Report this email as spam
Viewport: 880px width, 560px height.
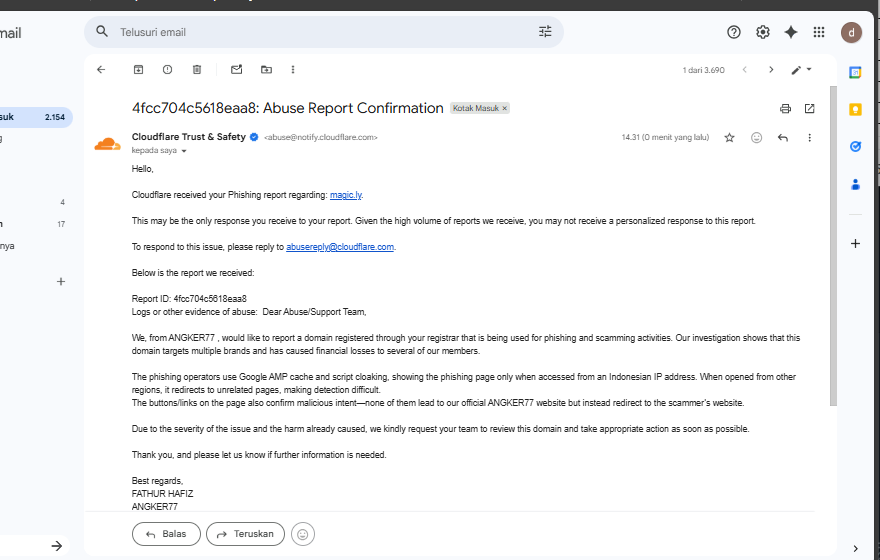point(167,70)
